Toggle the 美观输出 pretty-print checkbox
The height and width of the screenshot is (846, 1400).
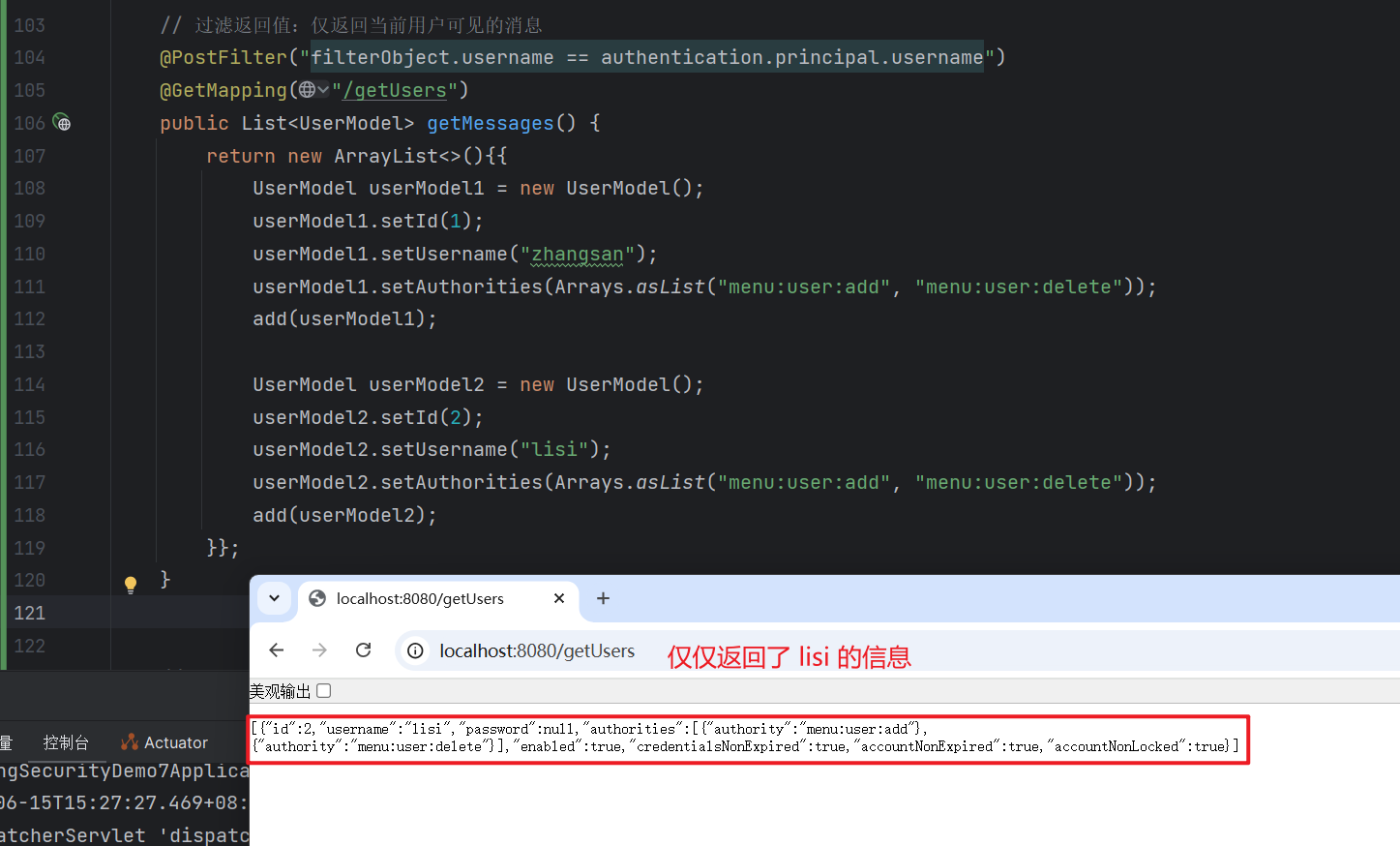[x=324, y=691]
